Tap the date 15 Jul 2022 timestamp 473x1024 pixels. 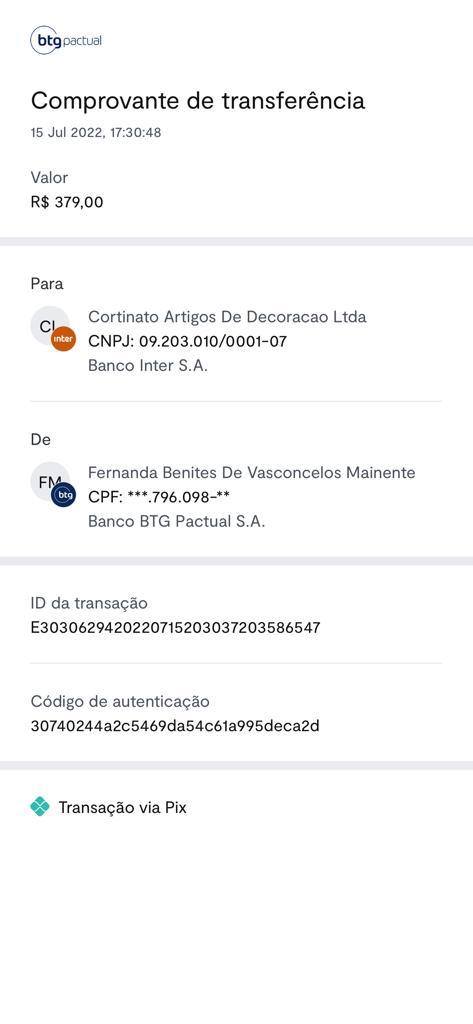(96, 133)
